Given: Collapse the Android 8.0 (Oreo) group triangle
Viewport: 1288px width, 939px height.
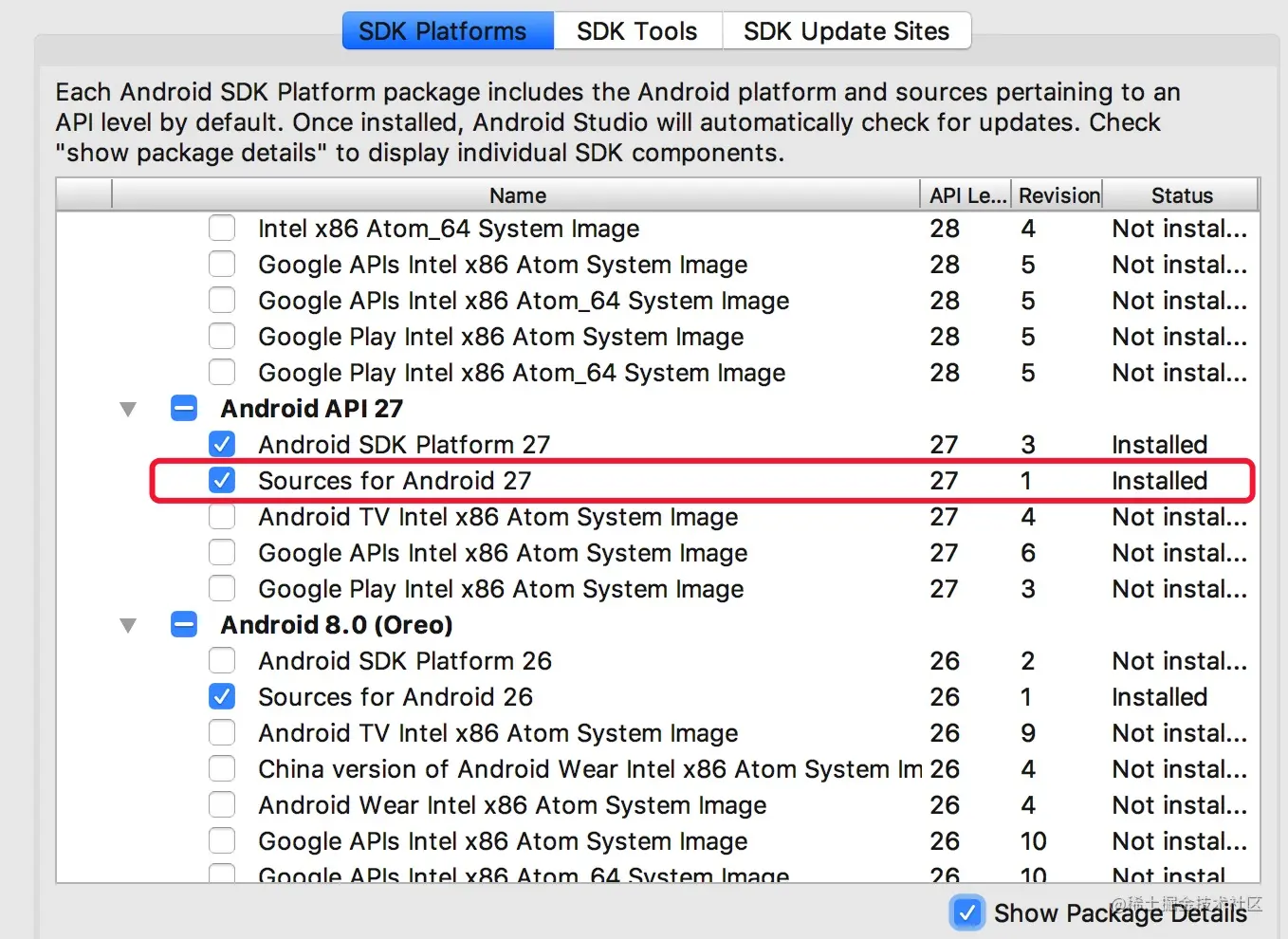Looking at the screenshot, I should [128, 626].
